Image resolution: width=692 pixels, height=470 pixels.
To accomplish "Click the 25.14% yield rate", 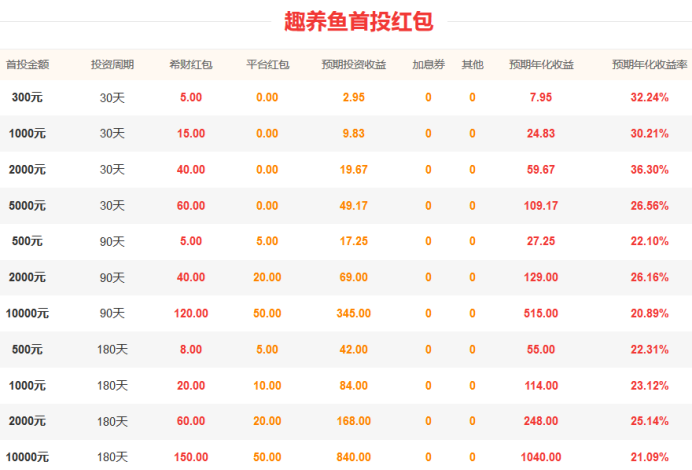I will coord(650,421).
